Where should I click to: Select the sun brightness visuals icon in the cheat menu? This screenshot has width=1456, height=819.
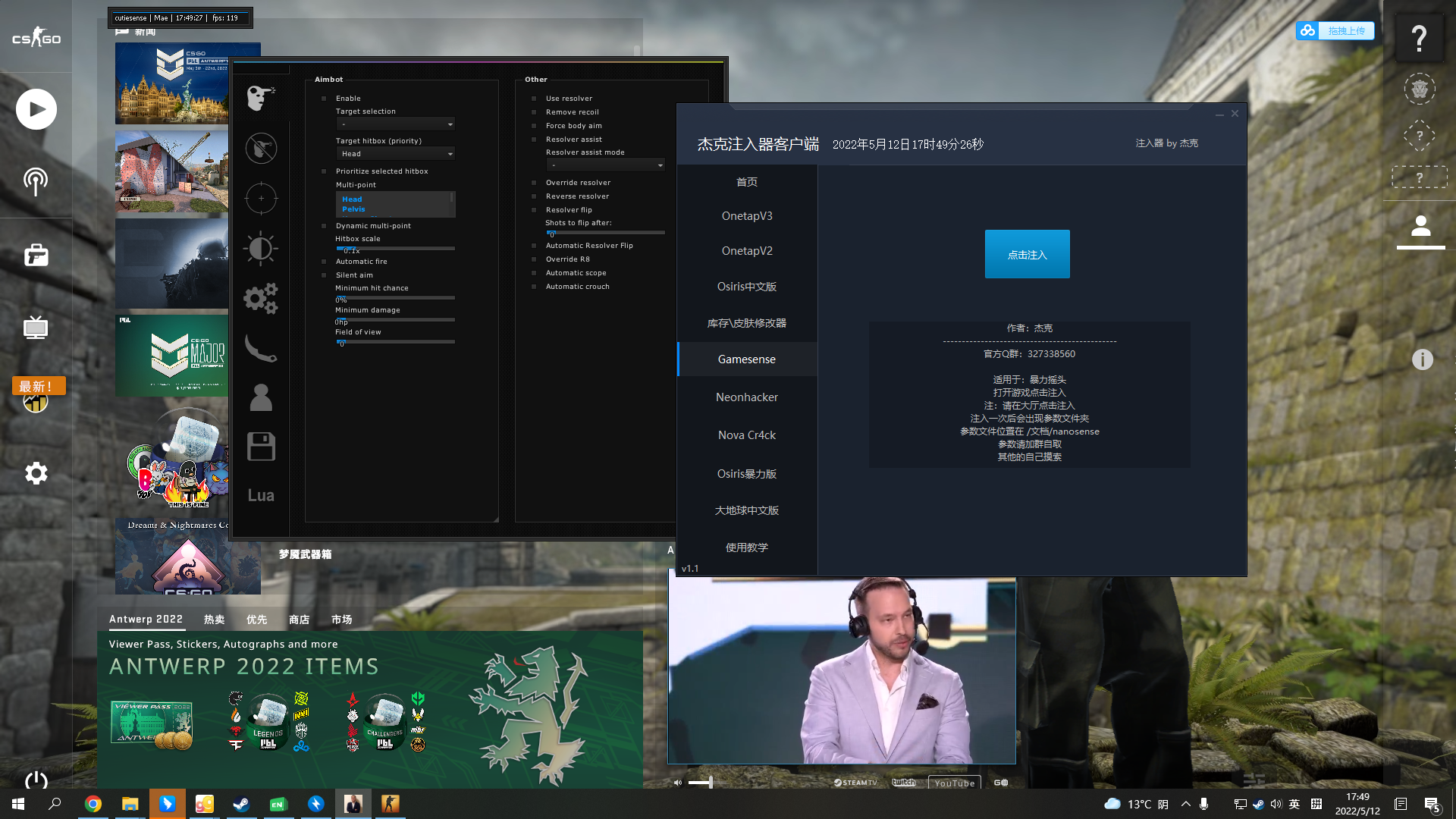point(261,248)
